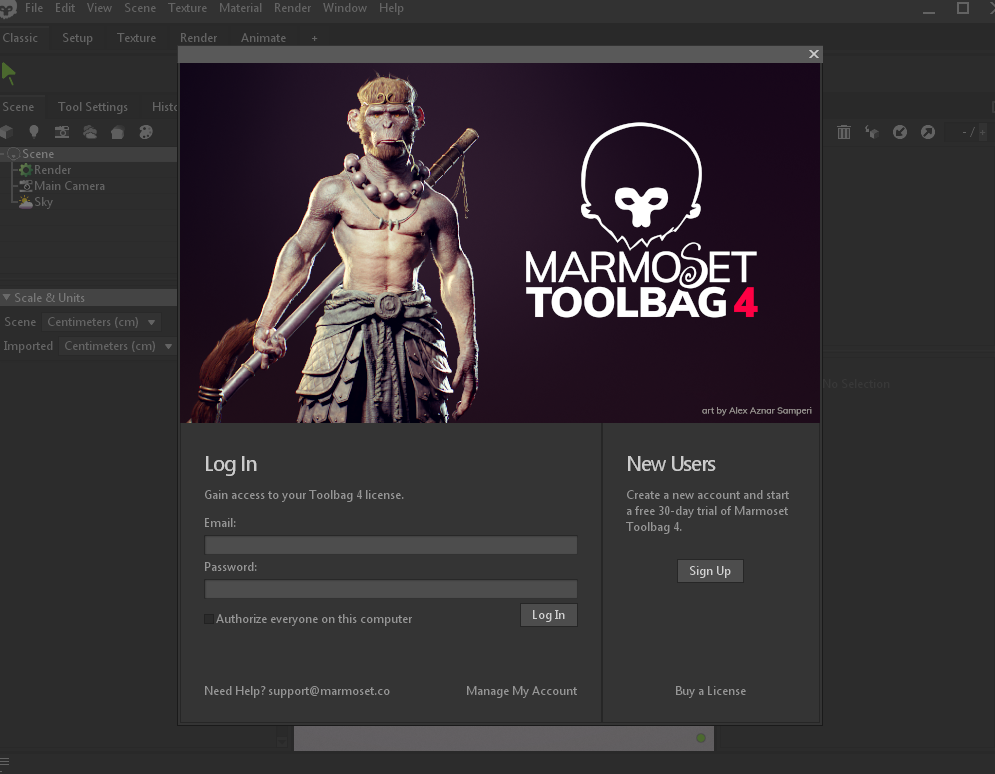Screen dimensions: 995x774
Task: Open the File menu
Action: [34, 8]
